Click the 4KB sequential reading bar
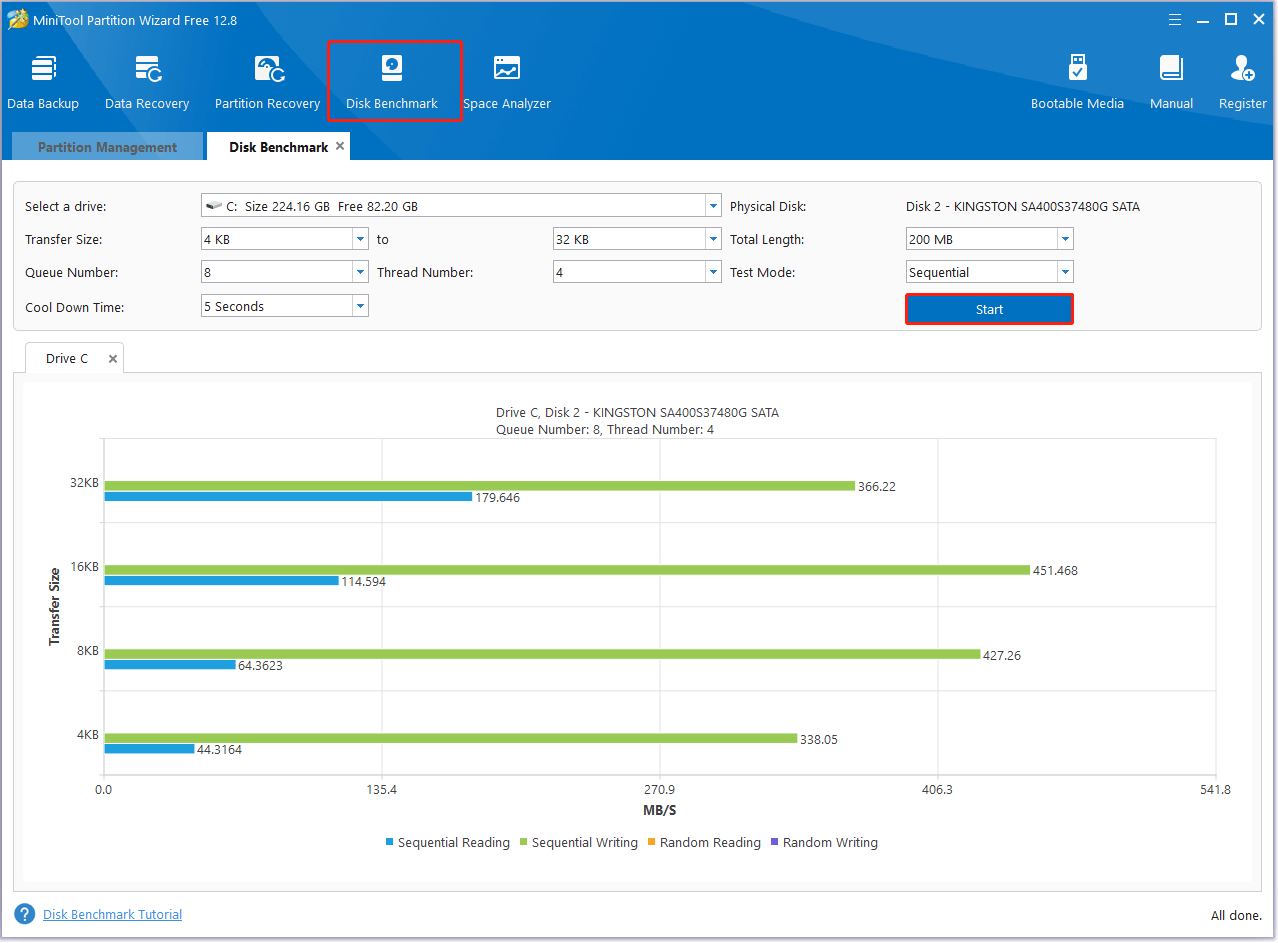 (x=149, y=748)
